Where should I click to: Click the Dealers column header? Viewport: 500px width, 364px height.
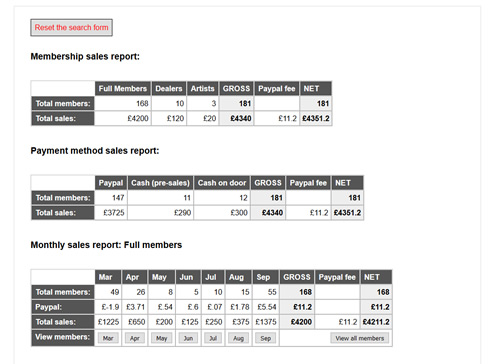tap(169, 89)
